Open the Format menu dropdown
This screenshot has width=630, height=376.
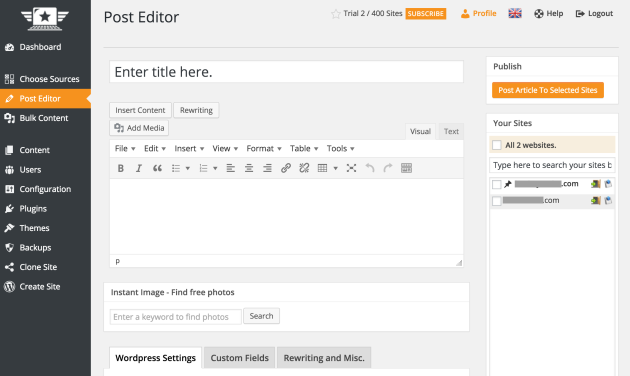264,149
